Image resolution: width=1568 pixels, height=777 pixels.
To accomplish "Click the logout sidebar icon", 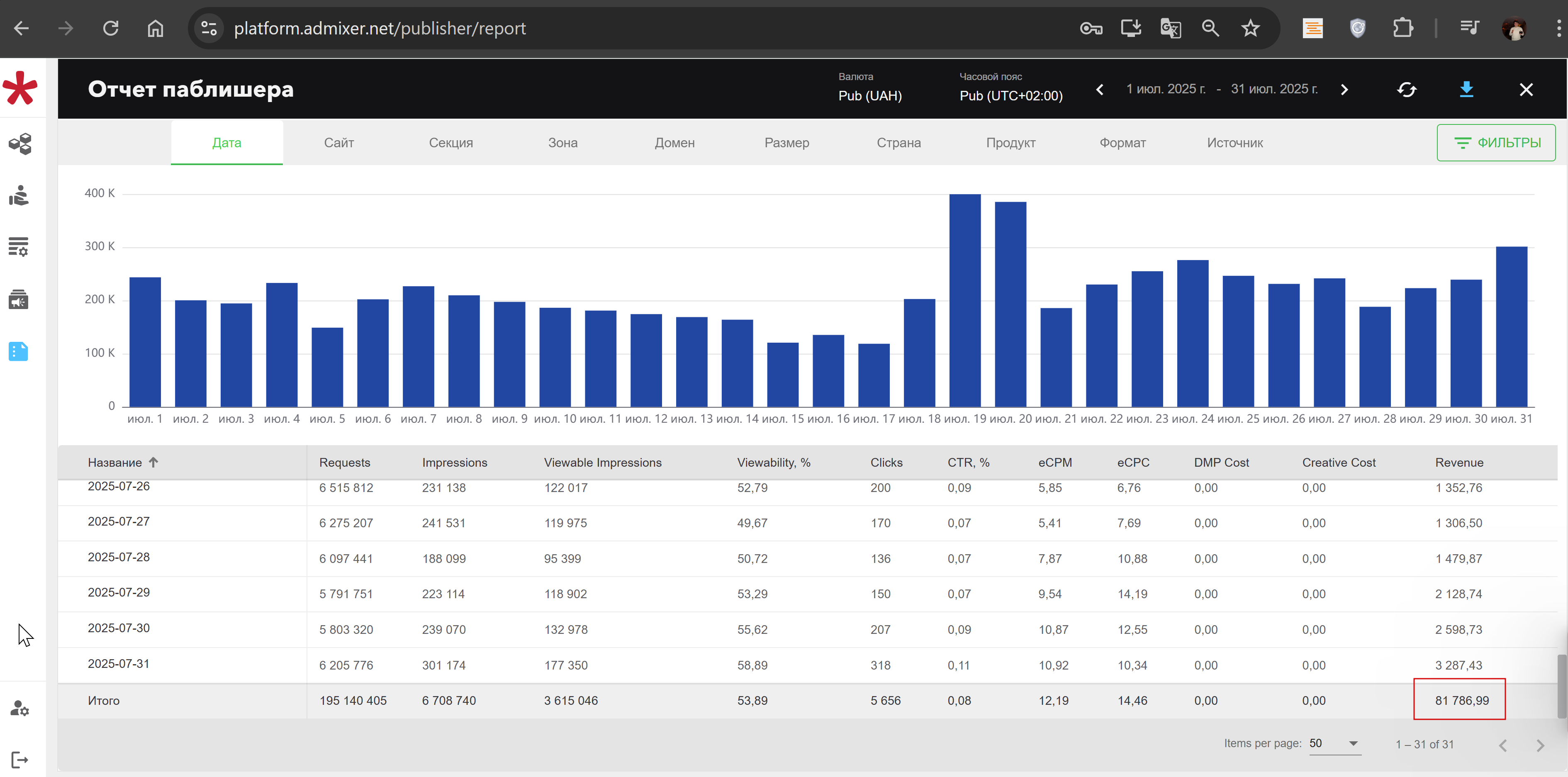I will tap(19, 759).
